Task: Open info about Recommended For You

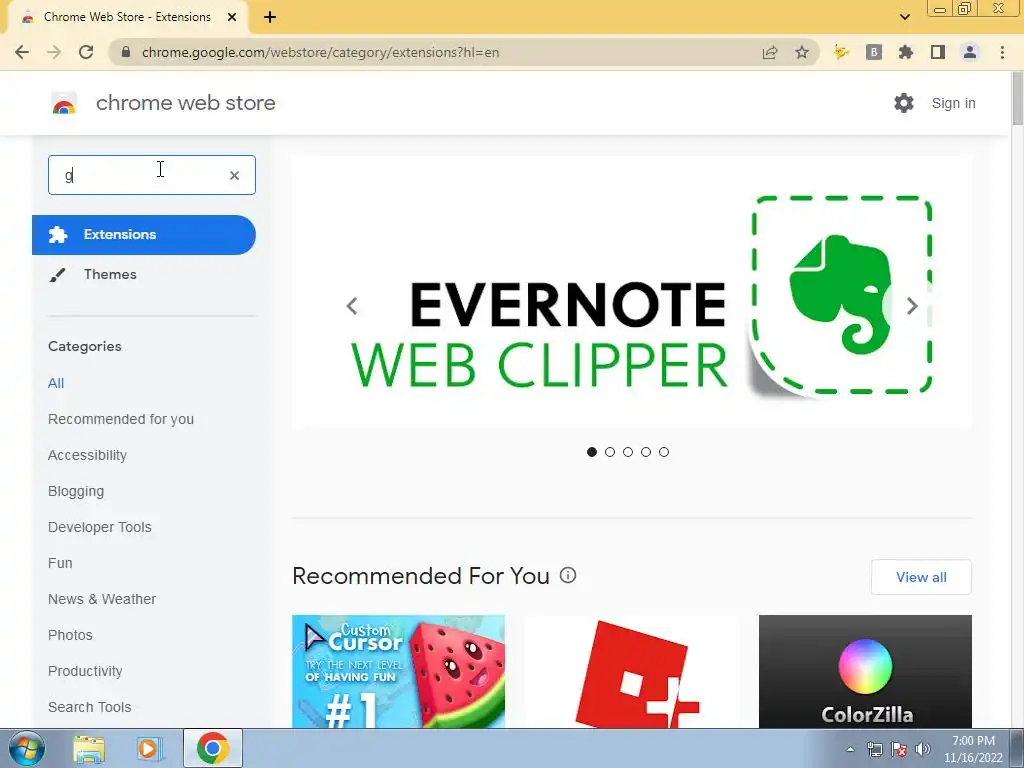Action: click(568, 575)
